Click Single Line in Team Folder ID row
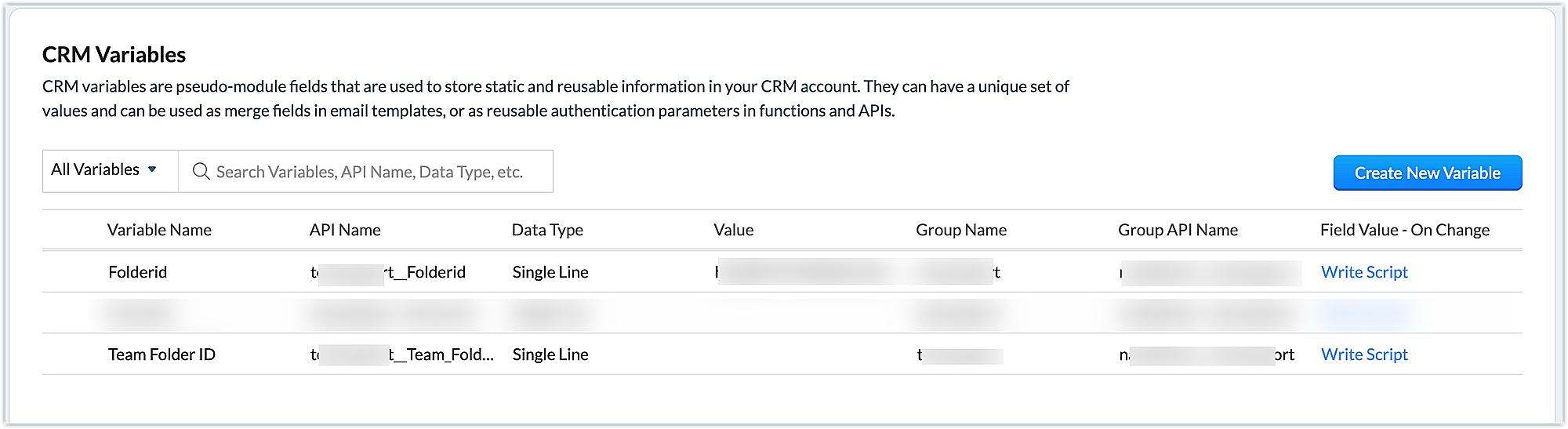The height and width of the screenshot is (429, 1568). coord(550,354)
